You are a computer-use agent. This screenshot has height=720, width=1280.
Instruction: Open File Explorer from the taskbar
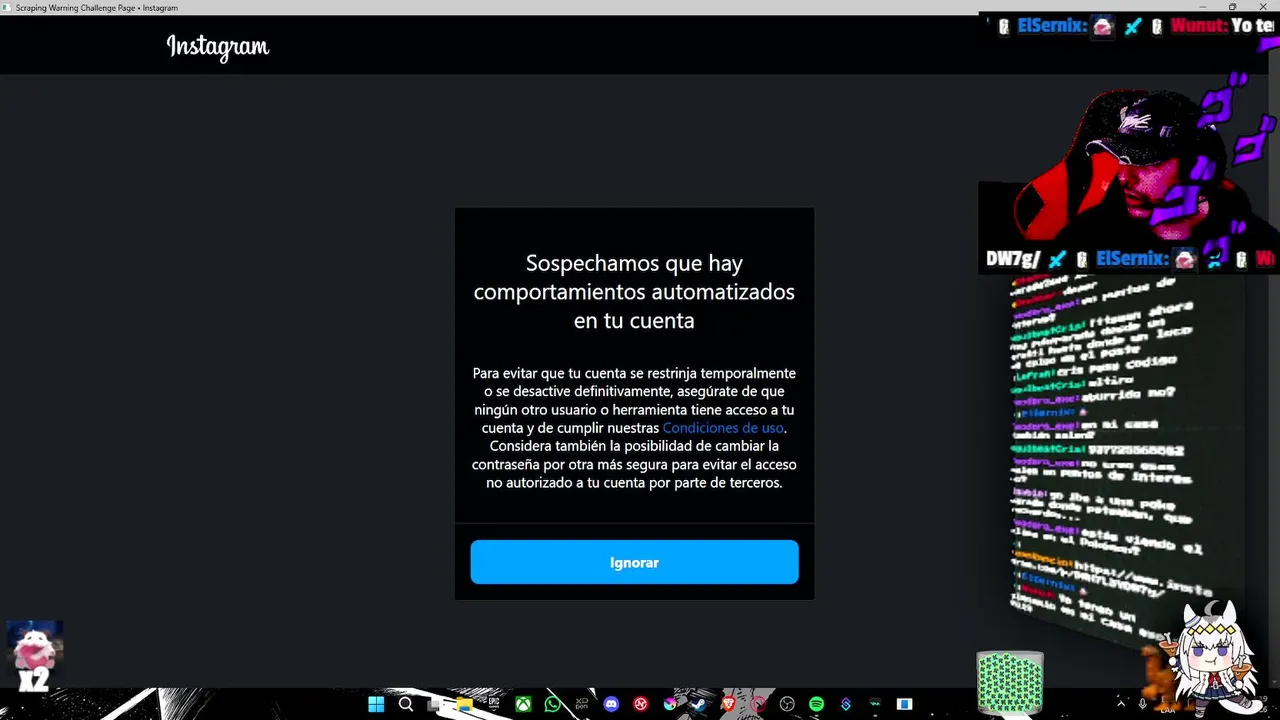coord(464,705)
